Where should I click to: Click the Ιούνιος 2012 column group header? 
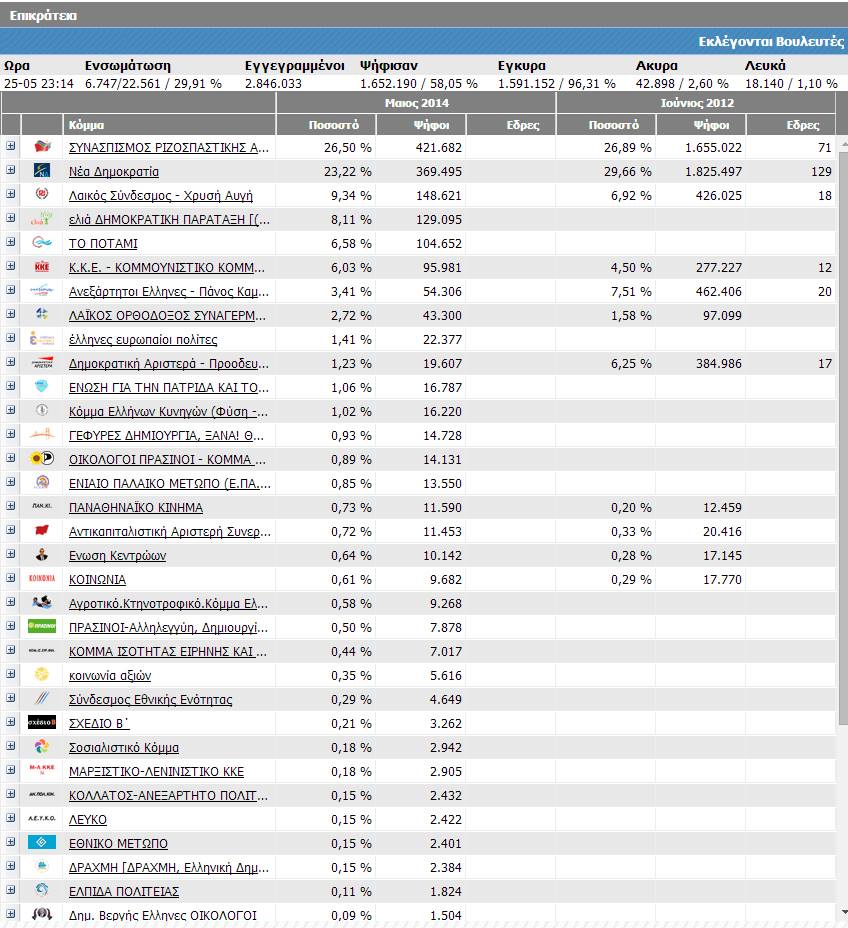click(x=696, y=103)
